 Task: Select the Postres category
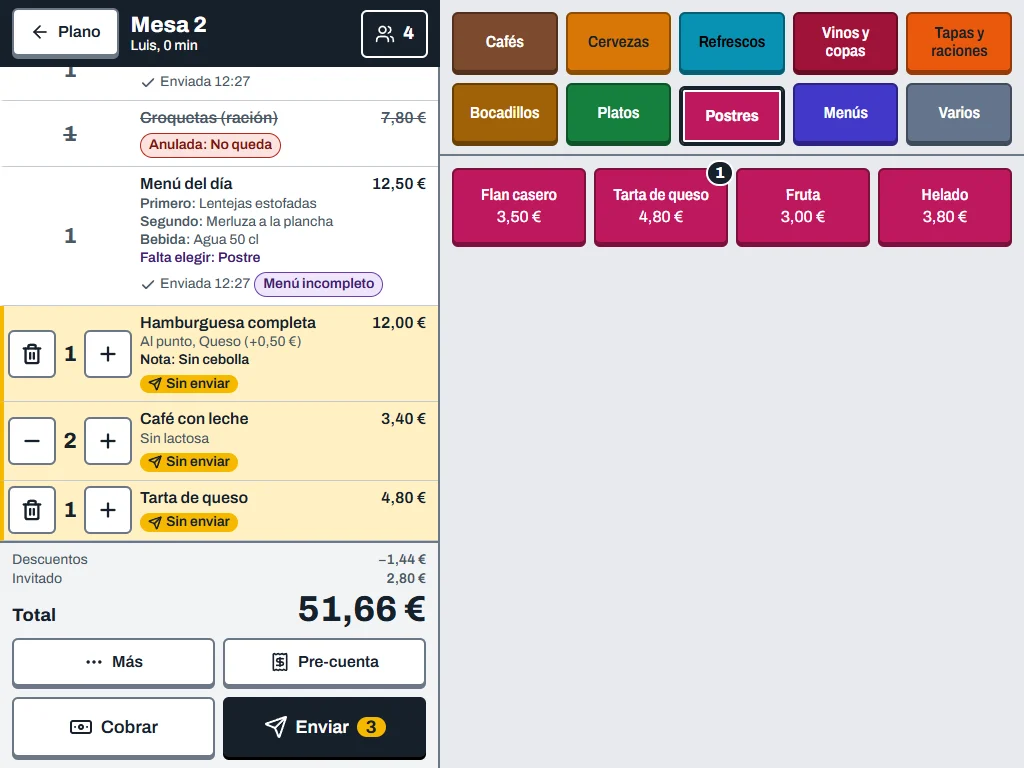732,116
